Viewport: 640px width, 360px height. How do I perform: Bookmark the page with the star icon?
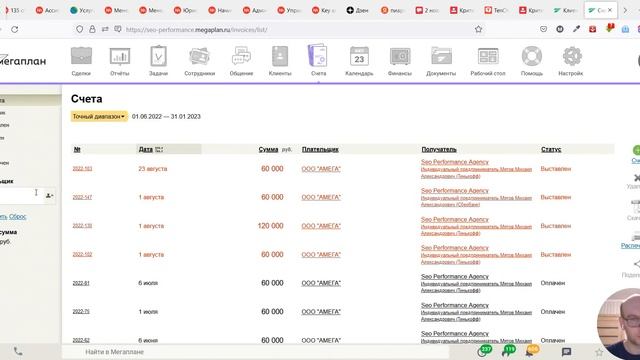pyautogui.click(x=478, y=29)
